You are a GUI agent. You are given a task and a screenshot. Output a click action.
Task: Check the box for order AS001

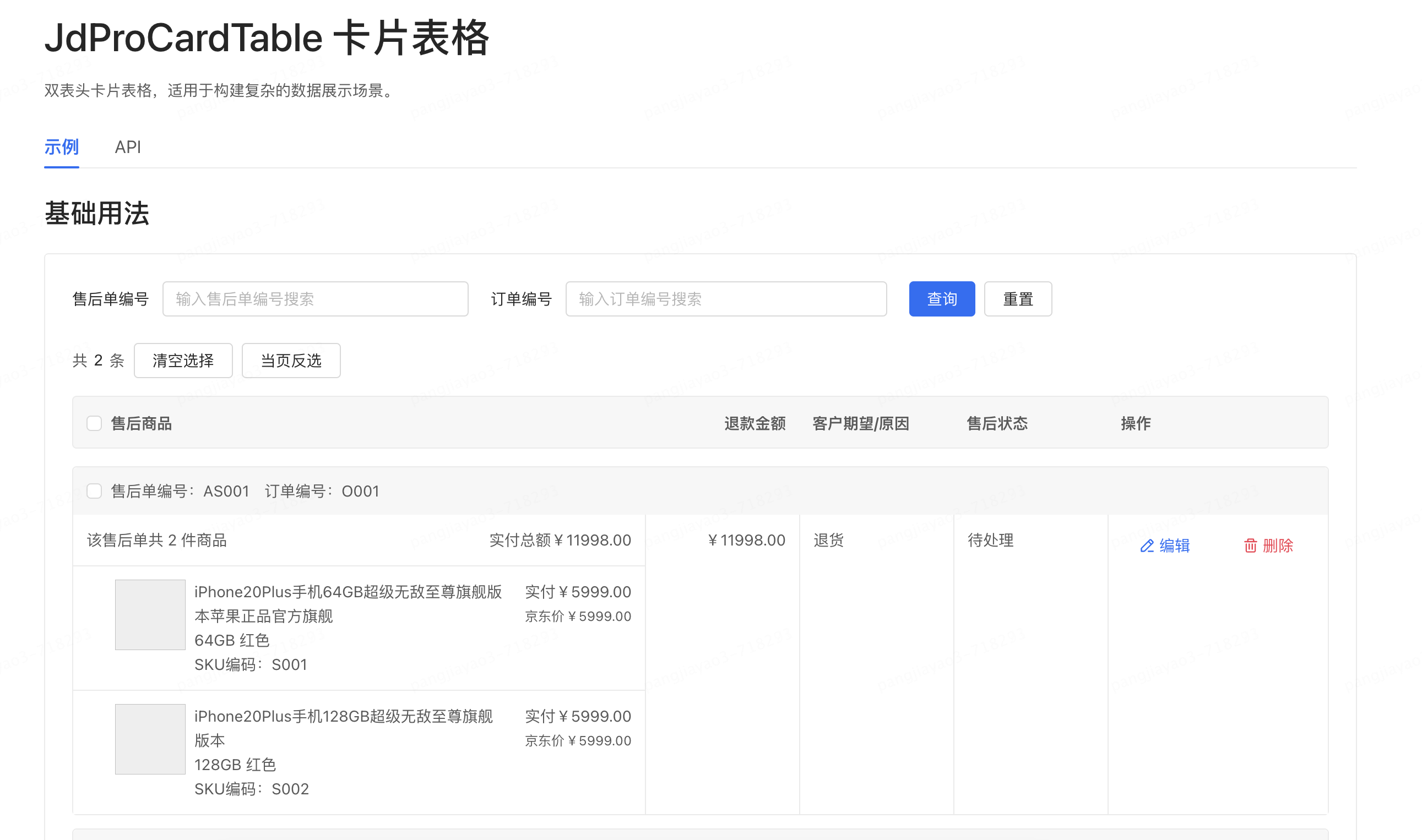click(x=94, y=491)
